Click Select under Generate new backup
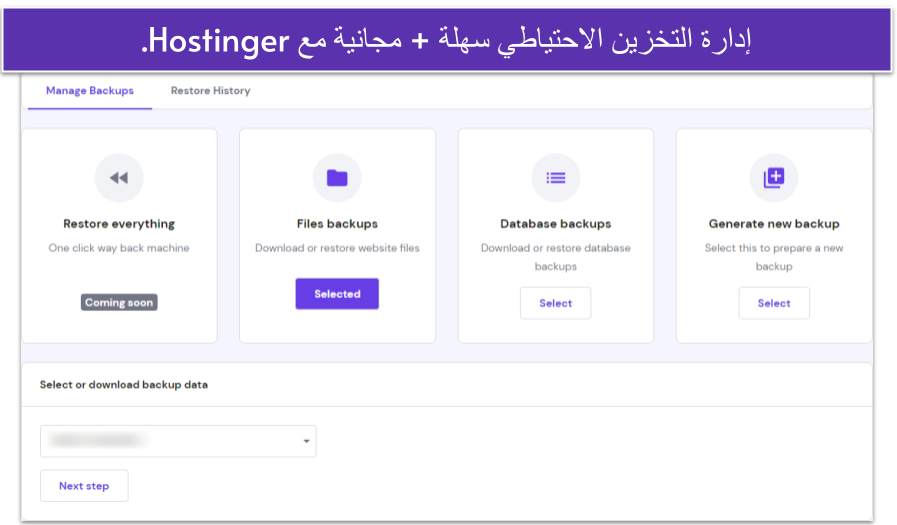Viewport: 897px width, 525px height. coord(774,303)
